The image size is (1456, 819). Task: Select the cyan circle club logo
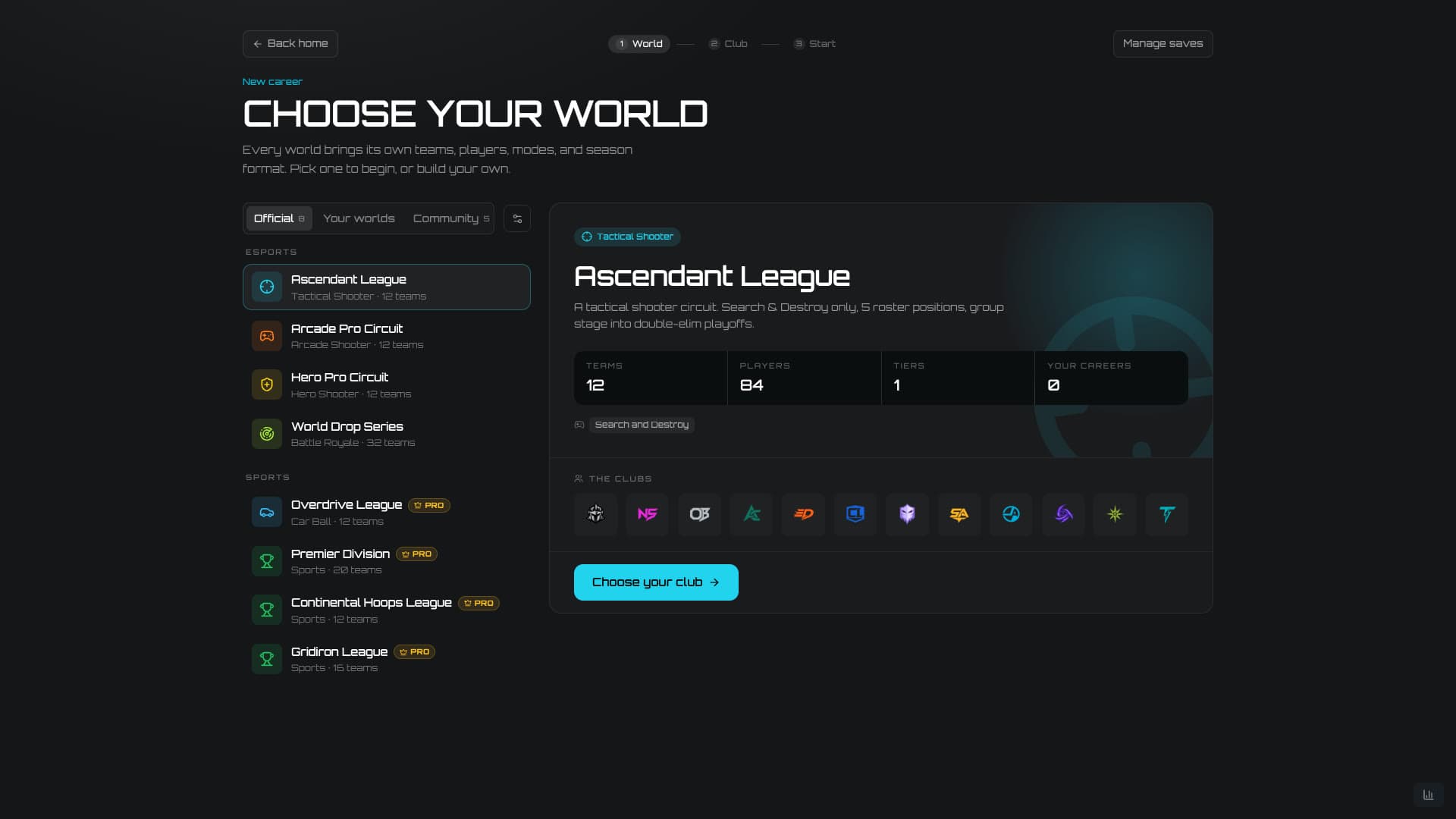click(x=1011, y=514)
